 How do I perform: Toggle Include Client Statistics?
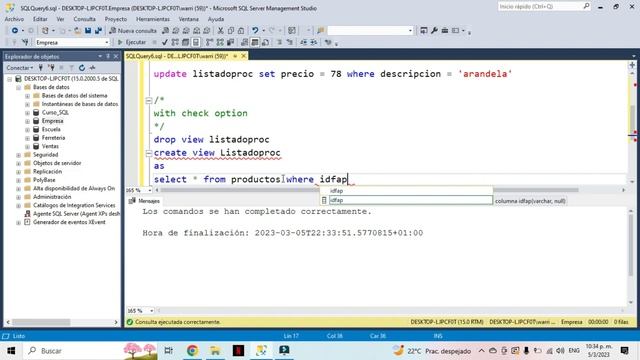230,42
